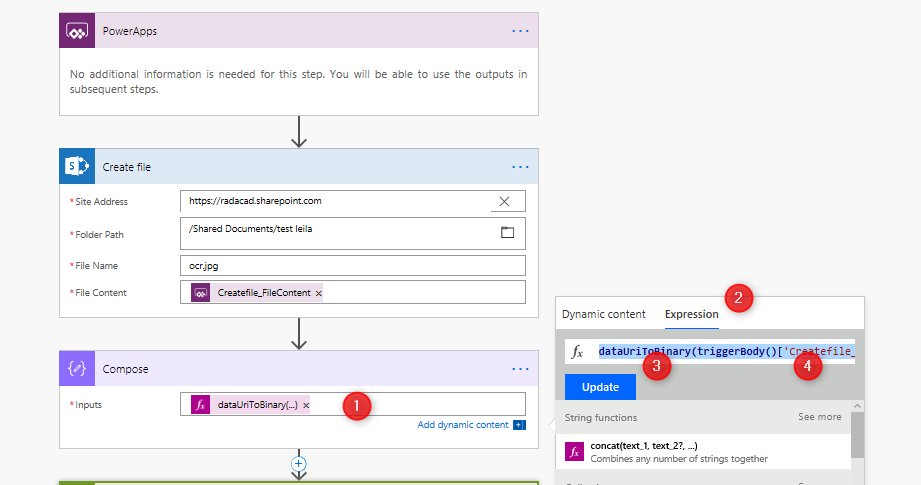This screenshot has height=485, width=921.
Task: Switch to the Dynamic content tab
Action: (603, 314)
